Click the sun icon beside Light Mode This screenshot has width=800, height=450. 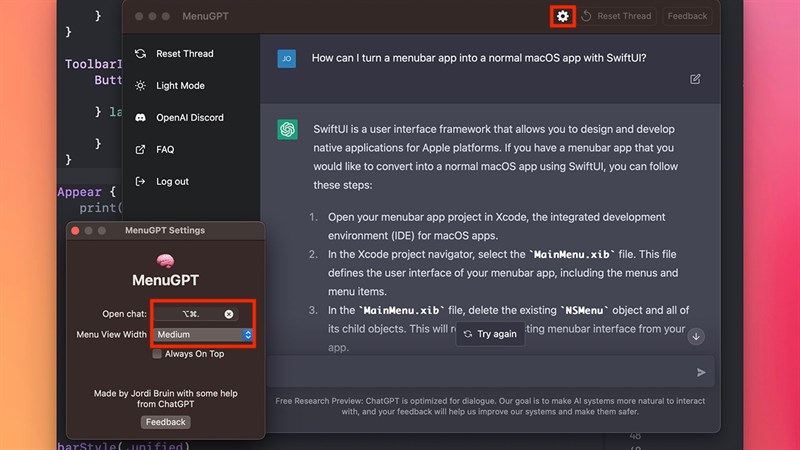point(140,86)
